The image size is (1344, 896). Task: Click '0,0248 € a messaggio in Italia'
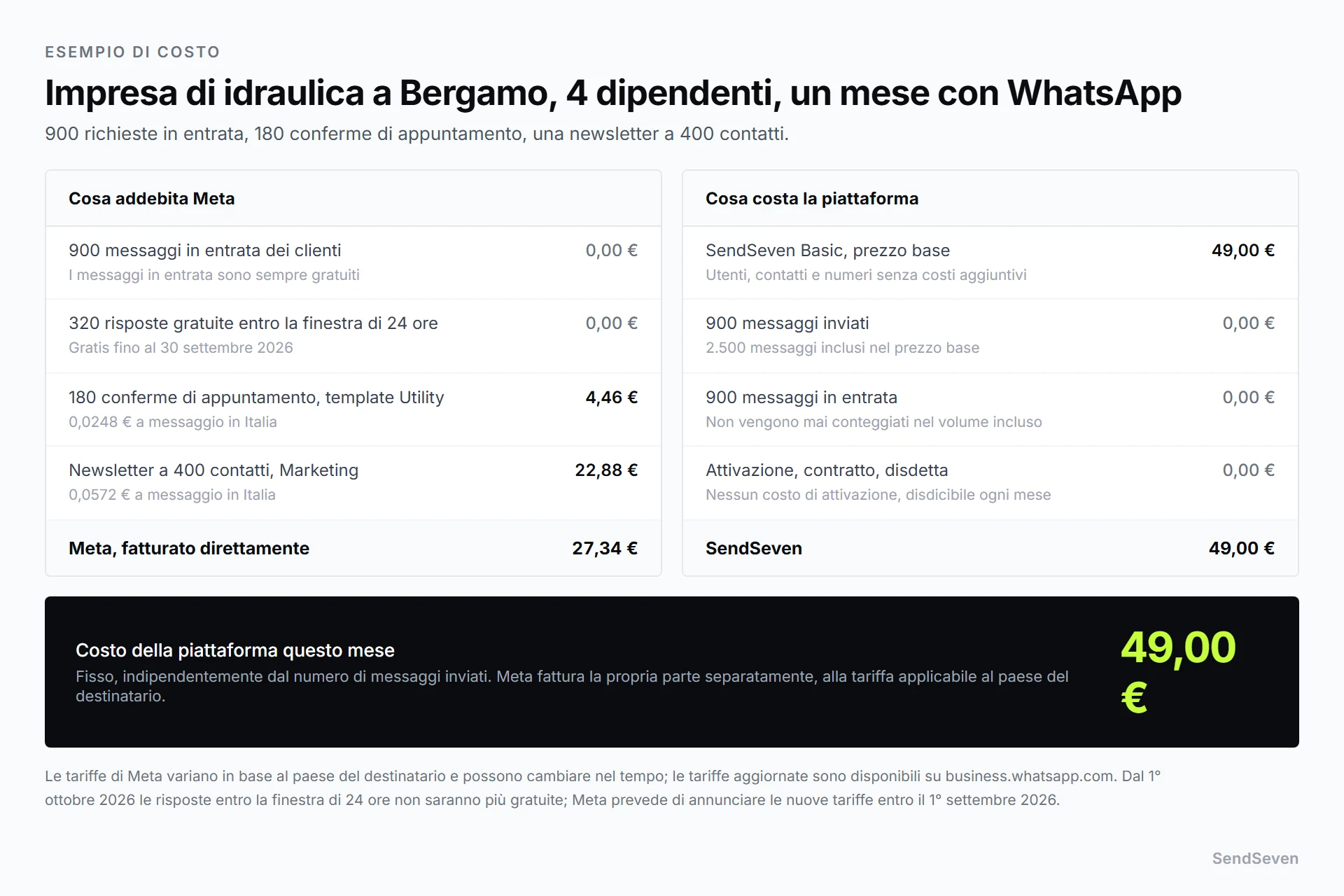coord(173,422)
